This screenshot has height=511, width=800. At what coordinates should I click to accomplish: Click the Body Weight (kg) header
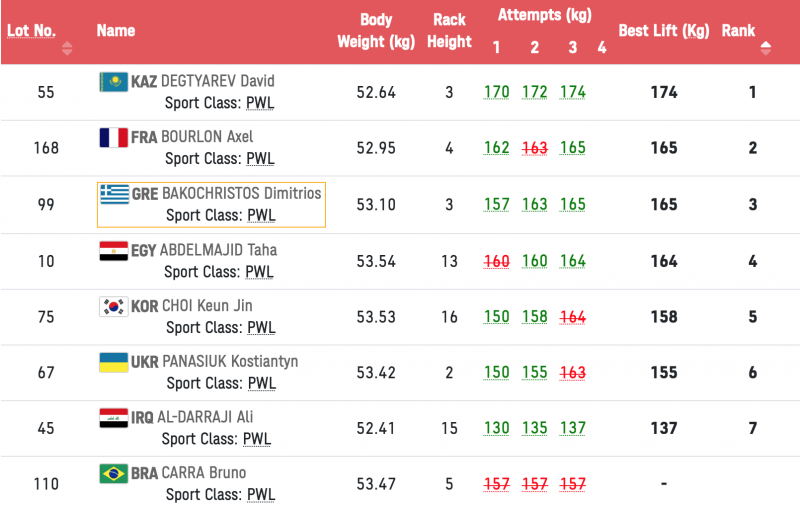coord(376,31)
